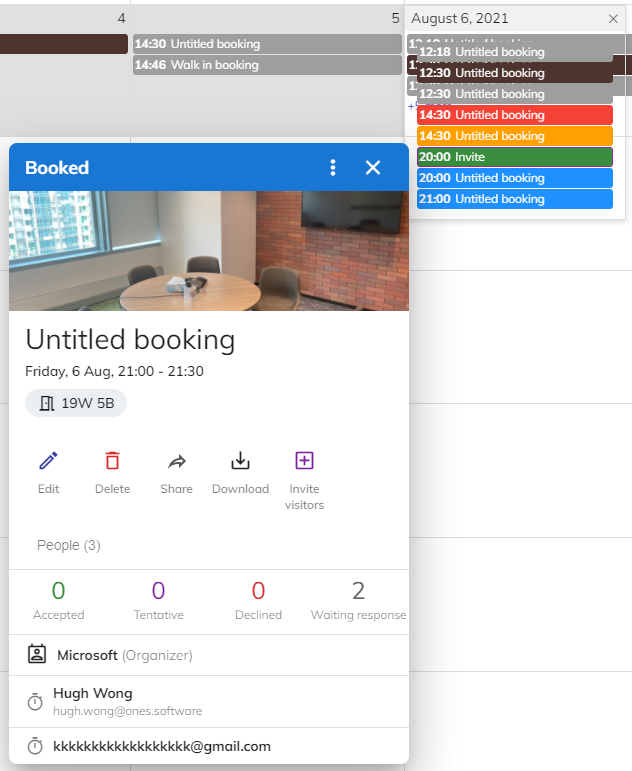The width and height of the screenshot is (632, 771).
Task: Select the red 14:30 Untitled booking
Action: pos(514,115)
